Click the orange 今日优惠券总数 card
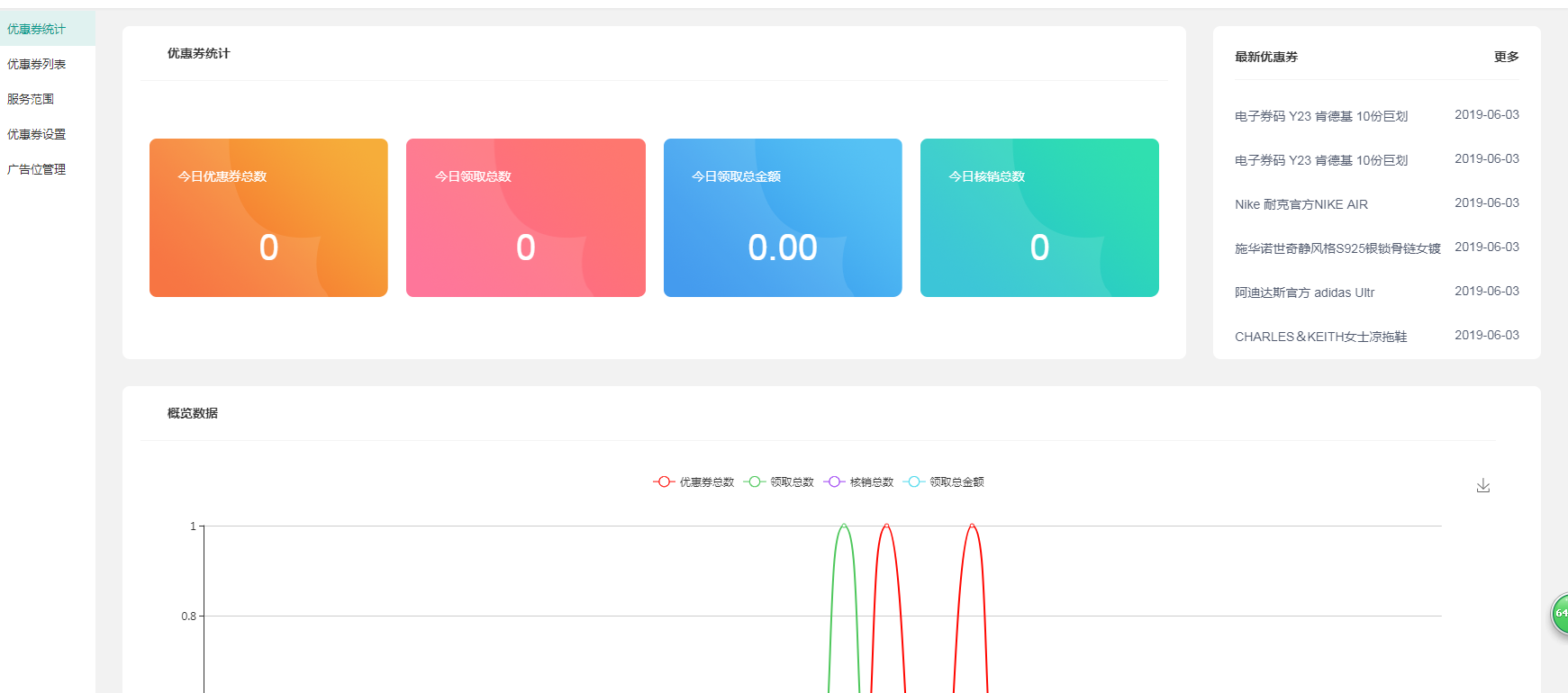 tap(268, 218)
